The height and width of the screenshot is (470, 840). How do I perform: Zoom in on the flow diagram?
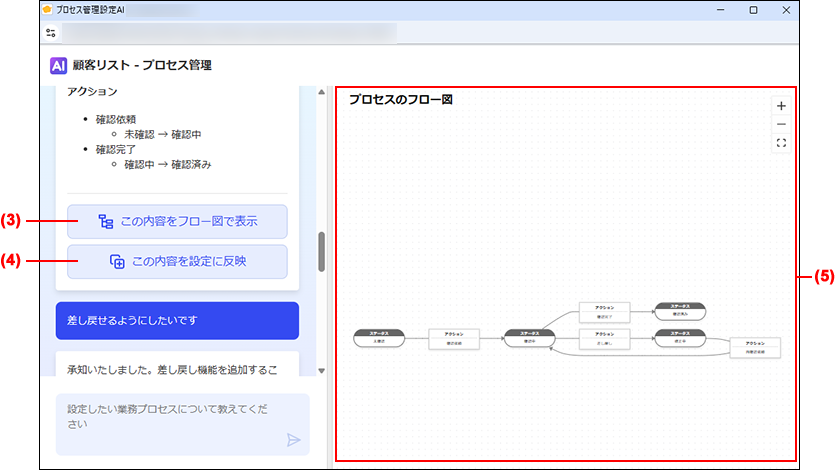pyautogui.click(x=781, y=106)
